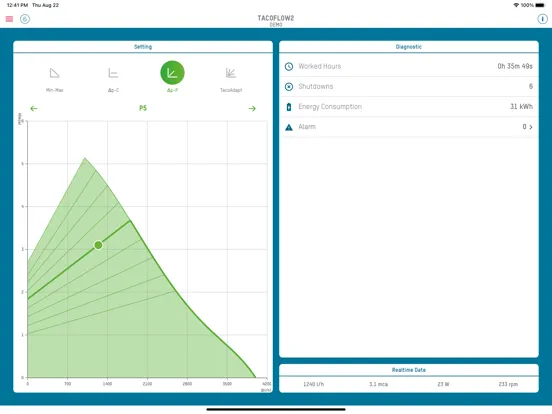The width and height of the screenshot is (552, 414).
Task: Click the 0h 35m 49s value
Action: [515, 67]
